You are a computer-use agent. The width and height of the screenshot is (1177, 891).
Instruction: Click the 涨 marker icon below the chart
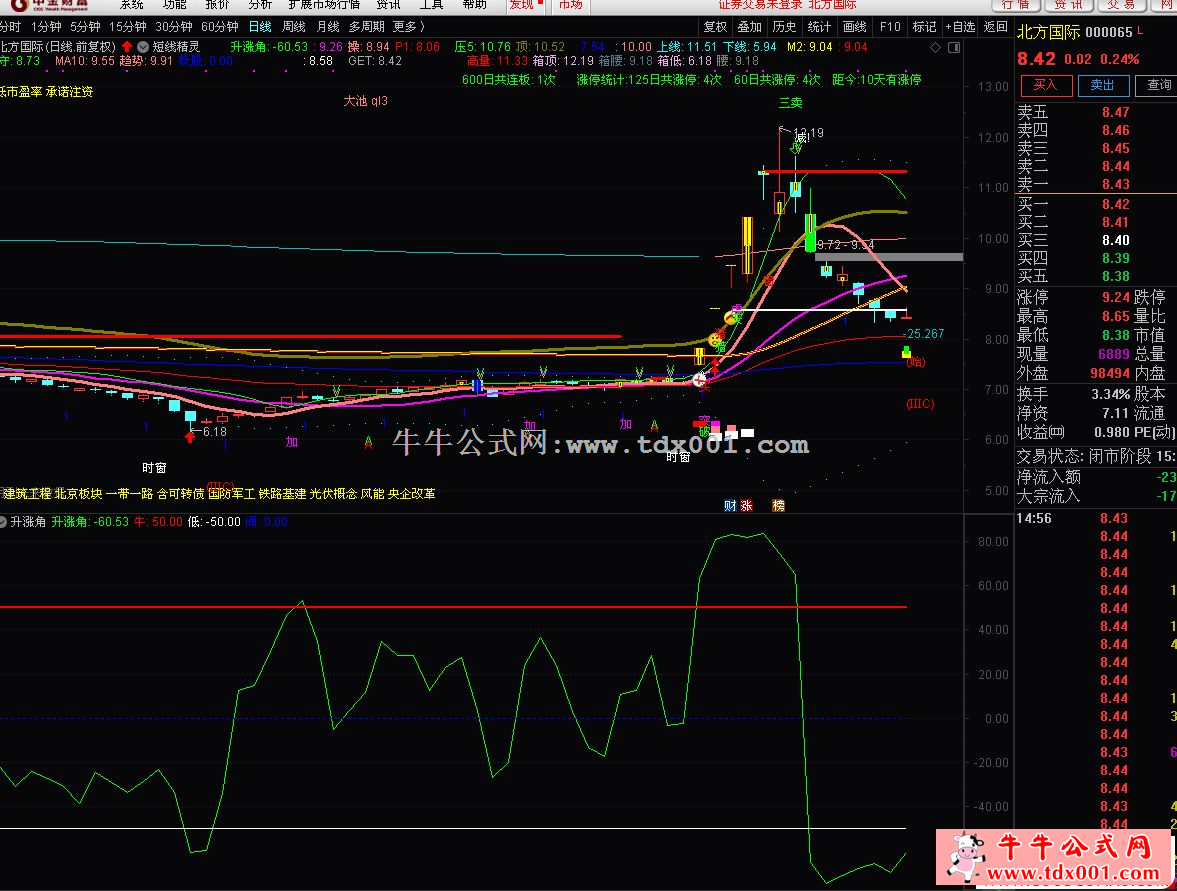click(746, 505)
